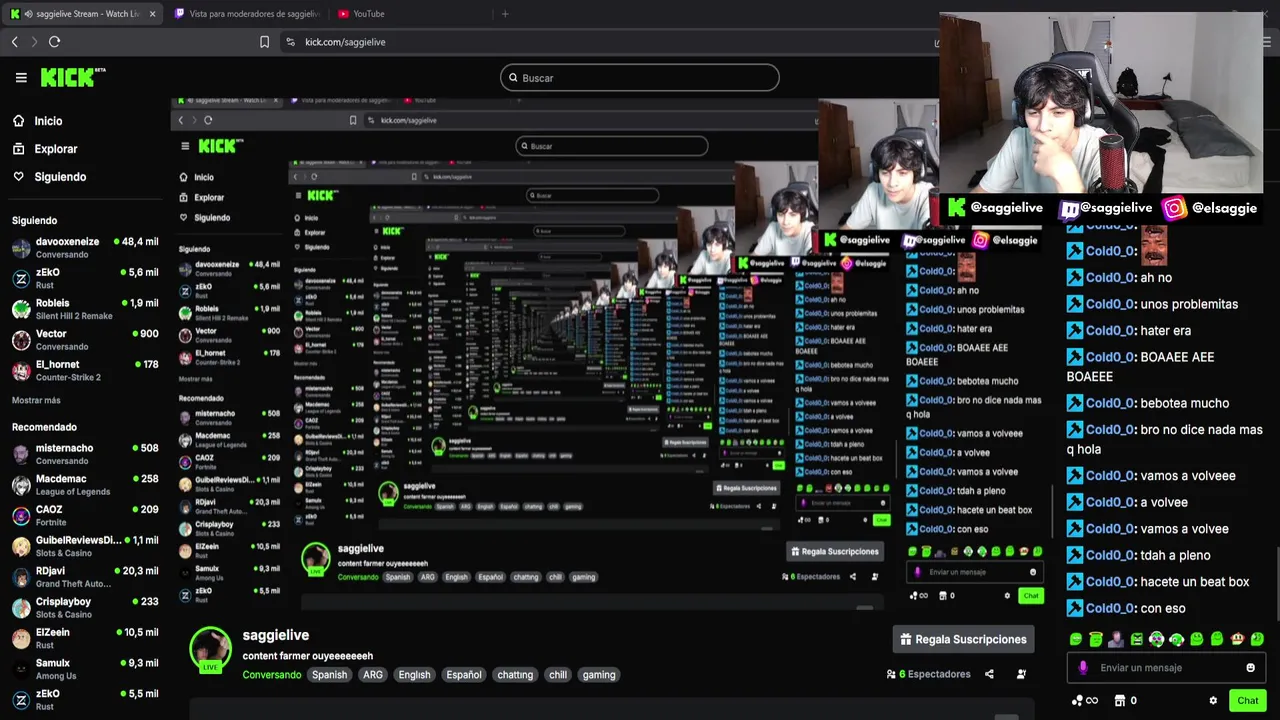Click Cold0_0 username on 'bebotea mucho' message

(1110, 404)
